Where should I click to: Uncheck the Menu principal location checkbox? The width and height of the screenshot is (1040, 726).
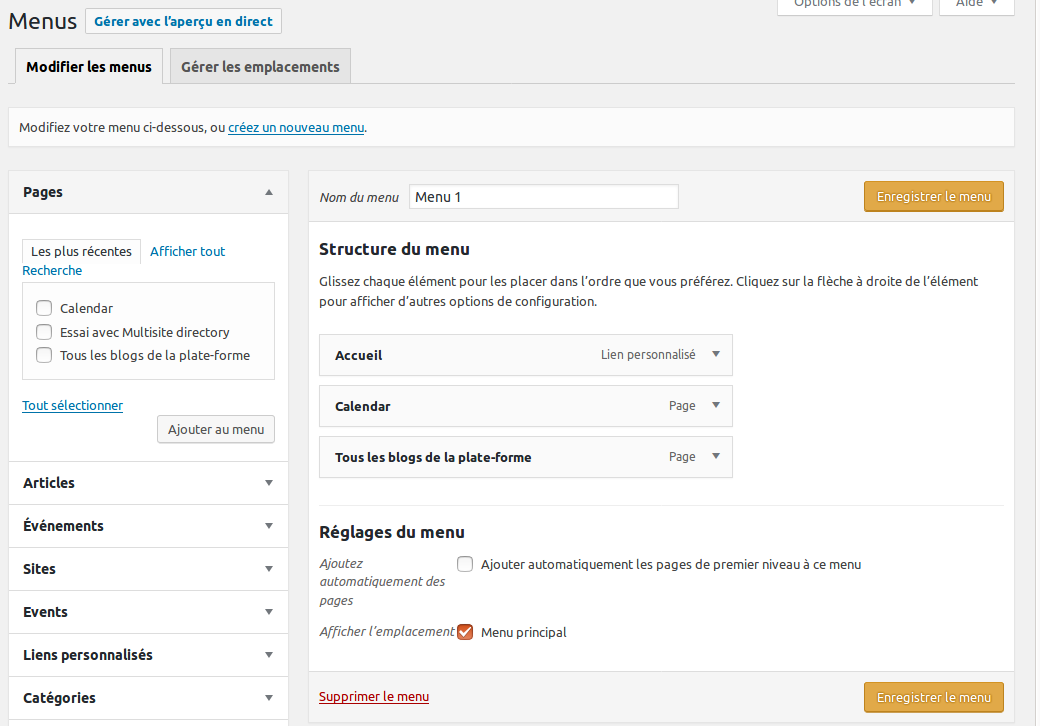pyautogui.click(x=465, y=632)
